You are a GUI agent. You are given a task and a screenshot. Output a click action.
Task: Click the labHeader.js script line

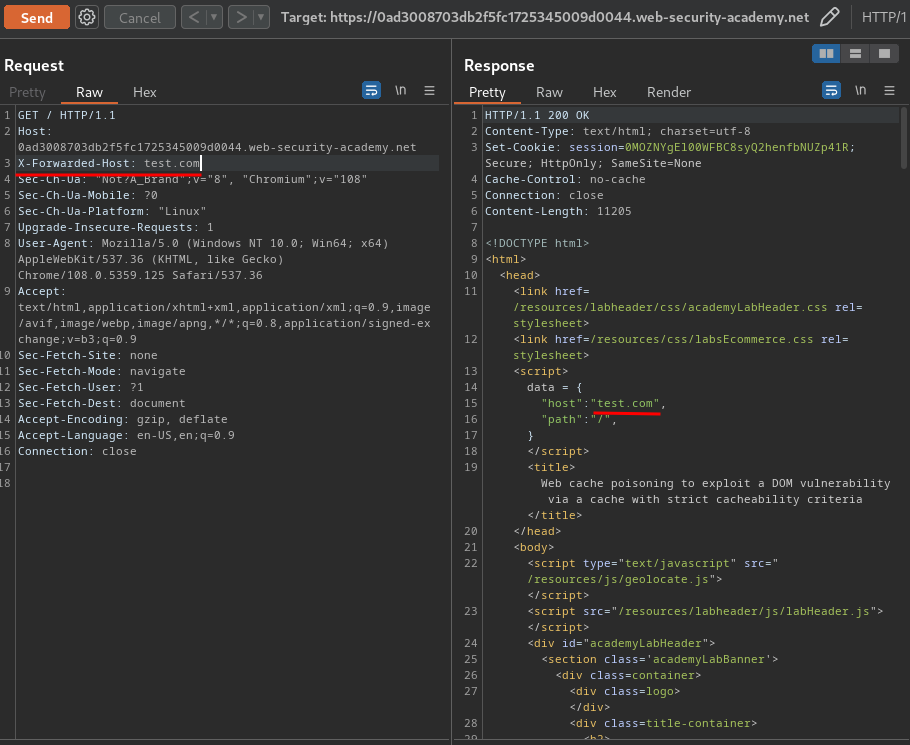[705, 611]
